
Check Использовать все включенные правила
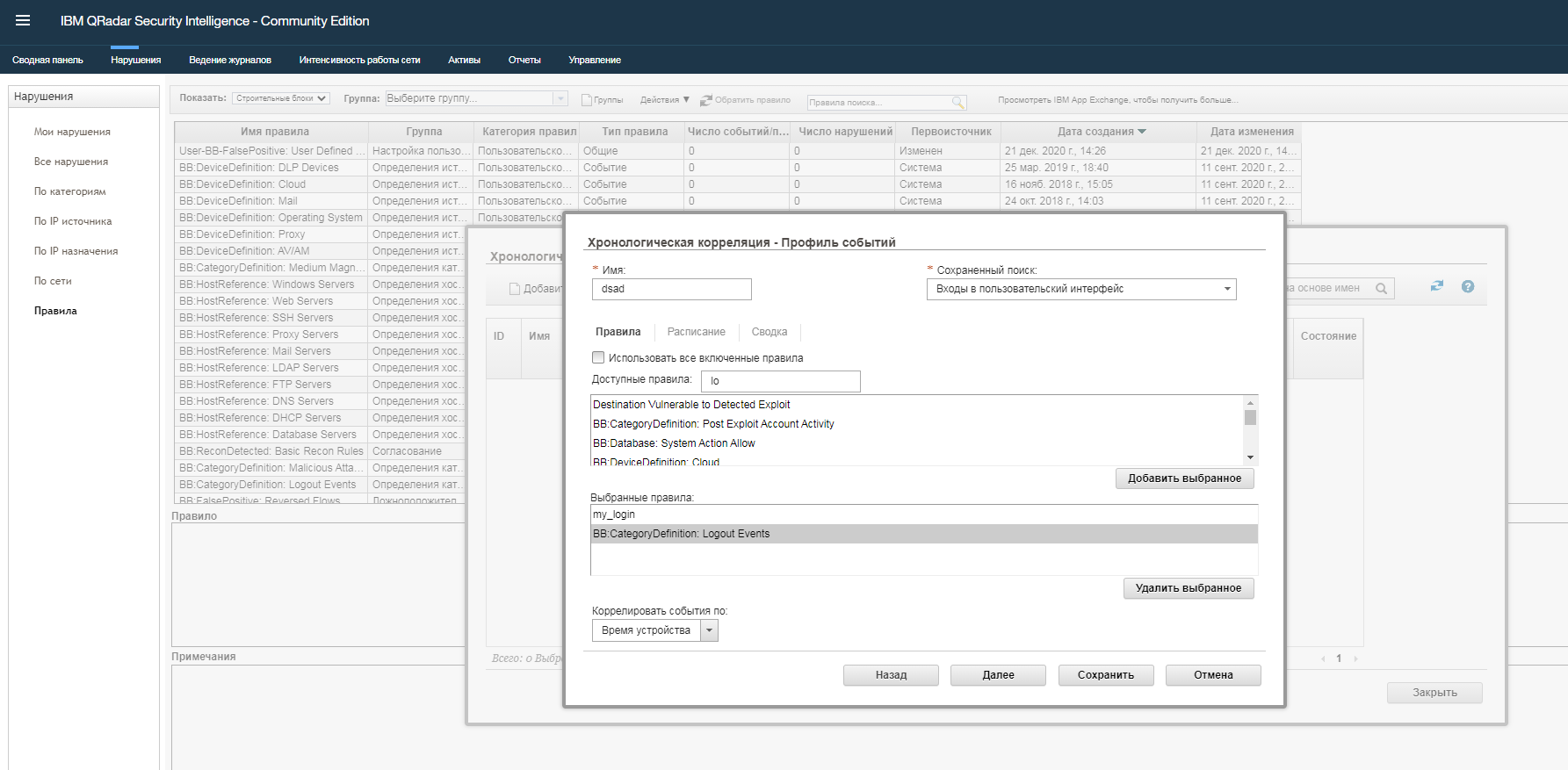598,357
